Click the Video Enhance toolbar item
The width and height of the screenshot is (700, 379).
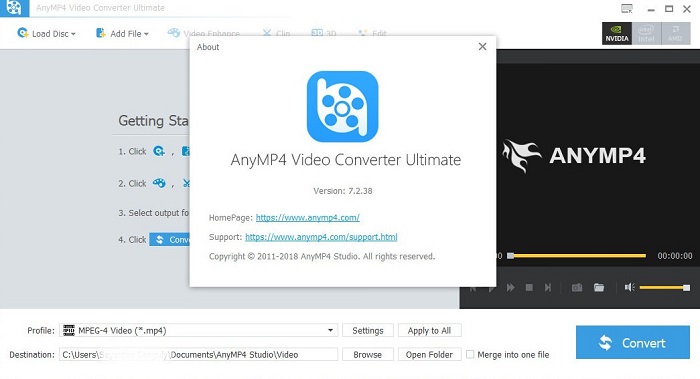tap(204, 33)
